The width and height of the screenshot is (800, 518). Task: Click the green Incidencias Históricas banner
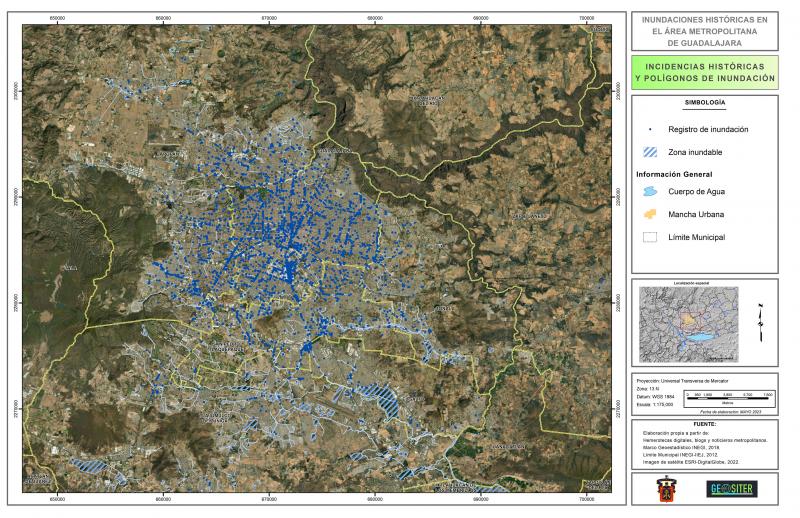click(705, 72)
